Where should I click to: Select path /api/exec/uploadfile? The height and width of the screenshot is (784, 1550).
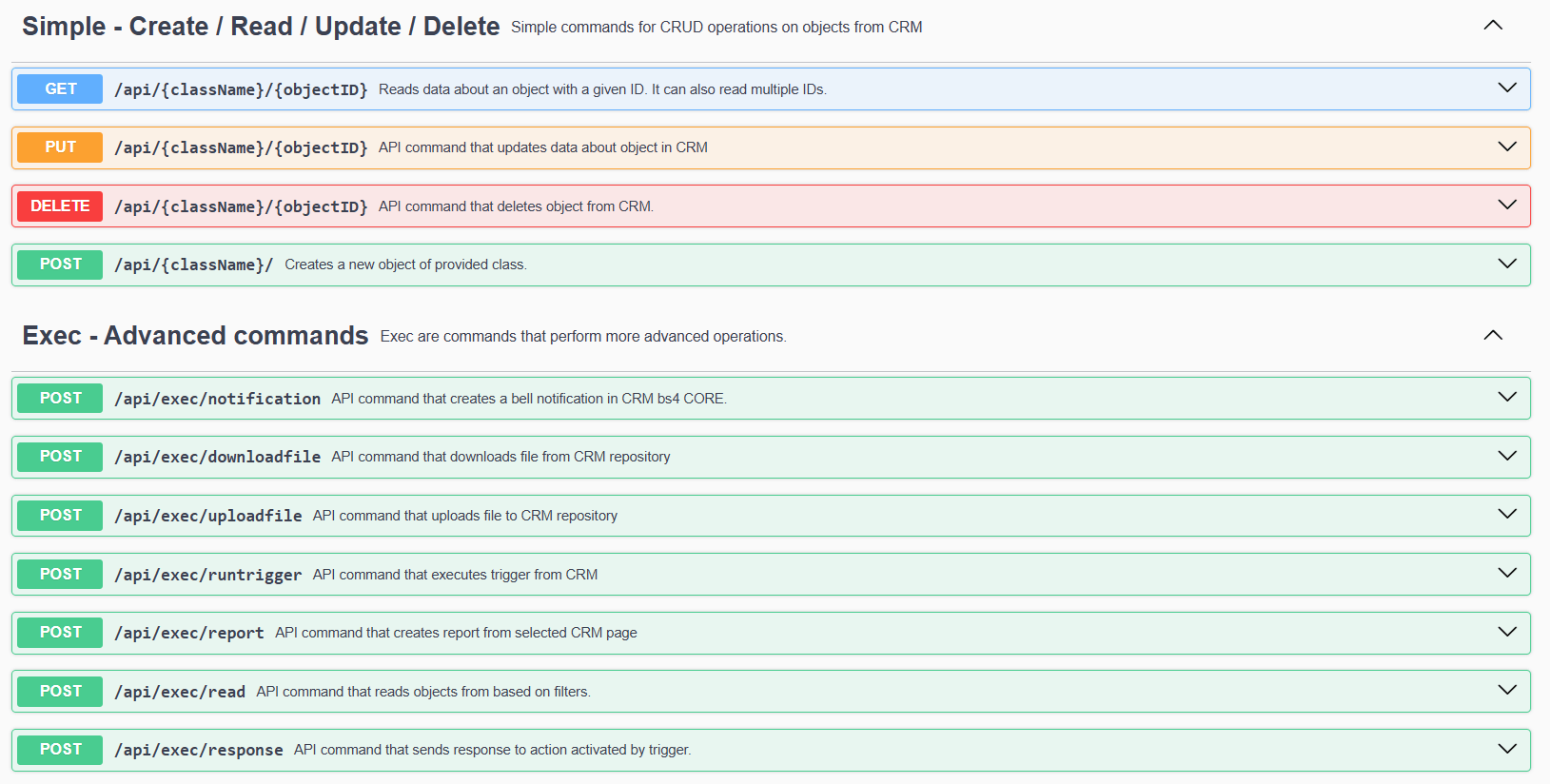pyautogui.click(x=207, y=516)
